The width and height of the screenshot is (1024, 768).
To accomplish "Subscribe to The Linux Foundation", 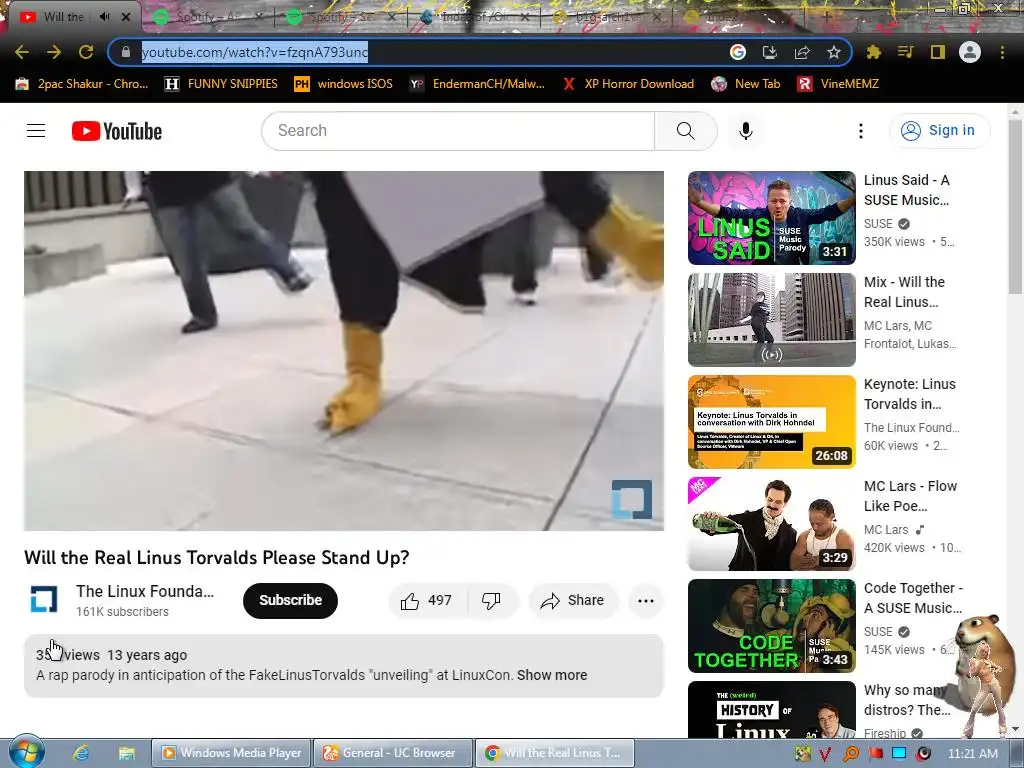I will click(291, 600).
